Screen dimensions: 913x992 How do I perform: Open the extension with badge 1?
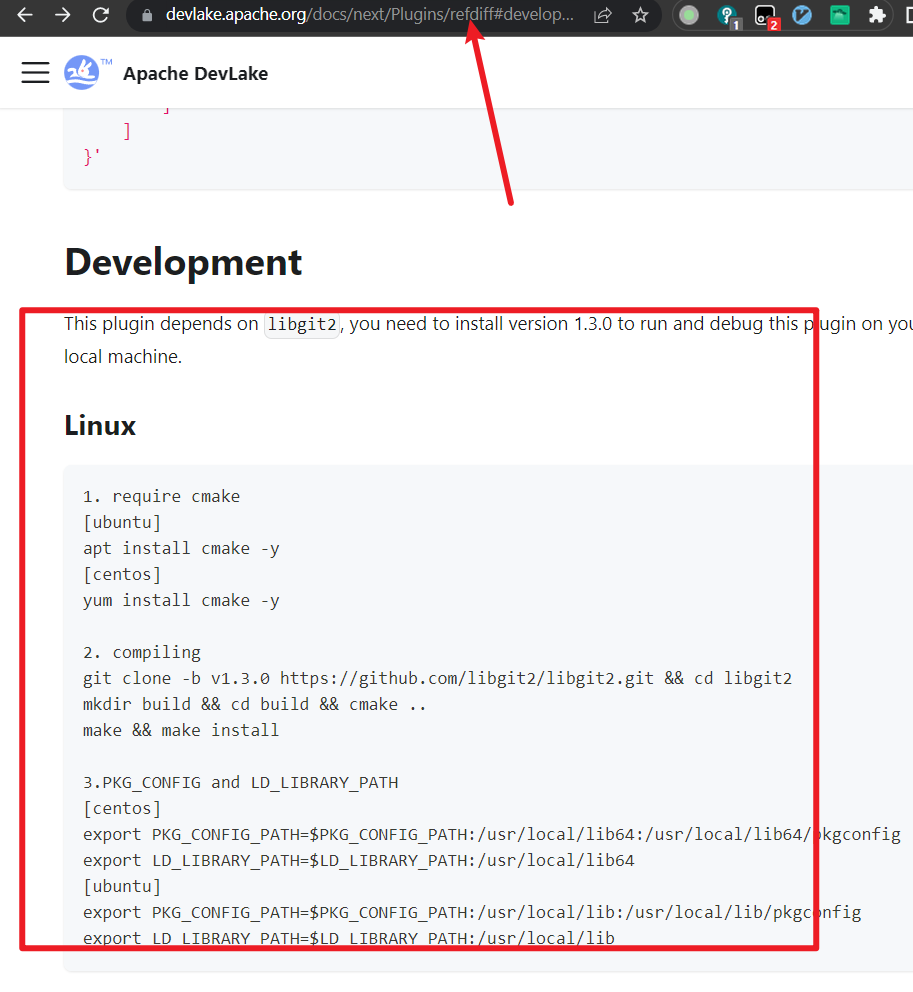pyautogui.click(x=728, y=16)
